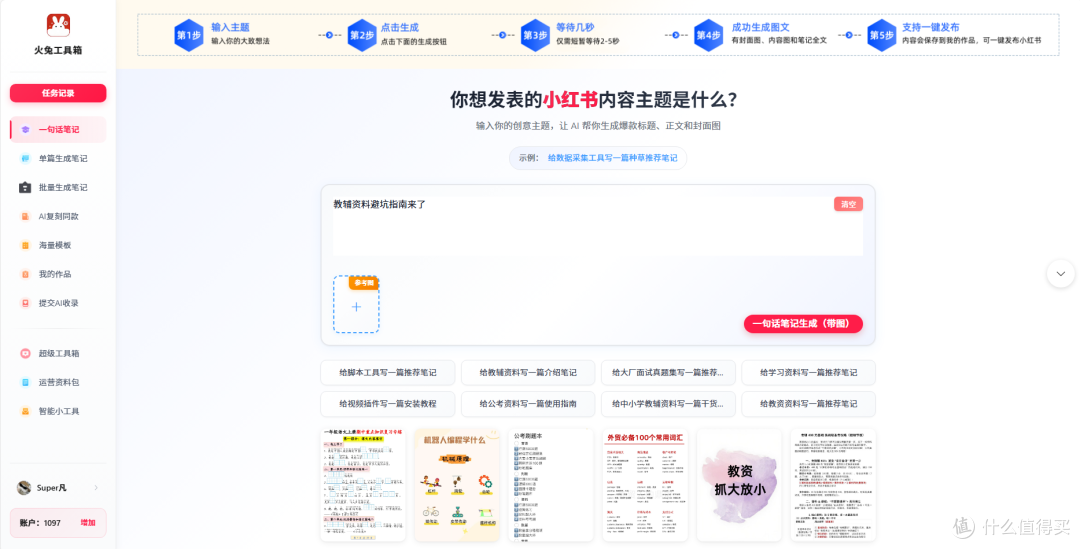Choose suggestion 给中小学教辅资料写一篇干货
1080x549 pixels.
(668, 404)
